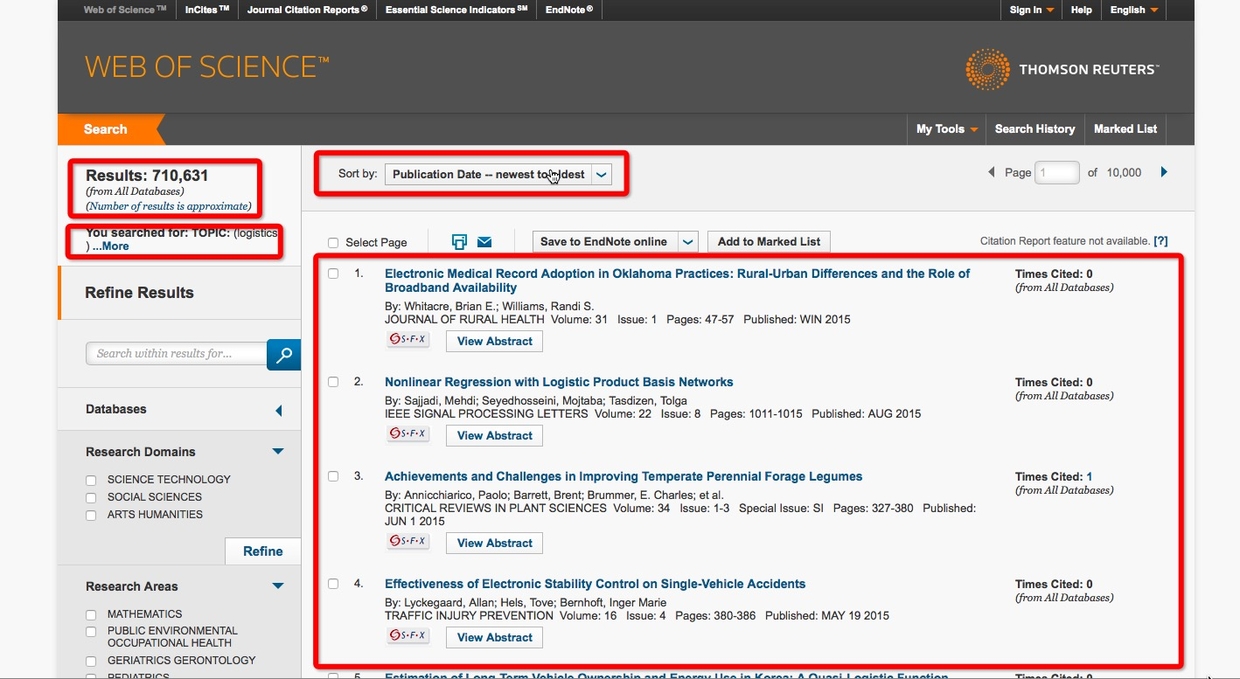1240x679 pixels.
Task: Click SFX icon for Temperate Perennial Forage result
Action: (x=408, y=542)
